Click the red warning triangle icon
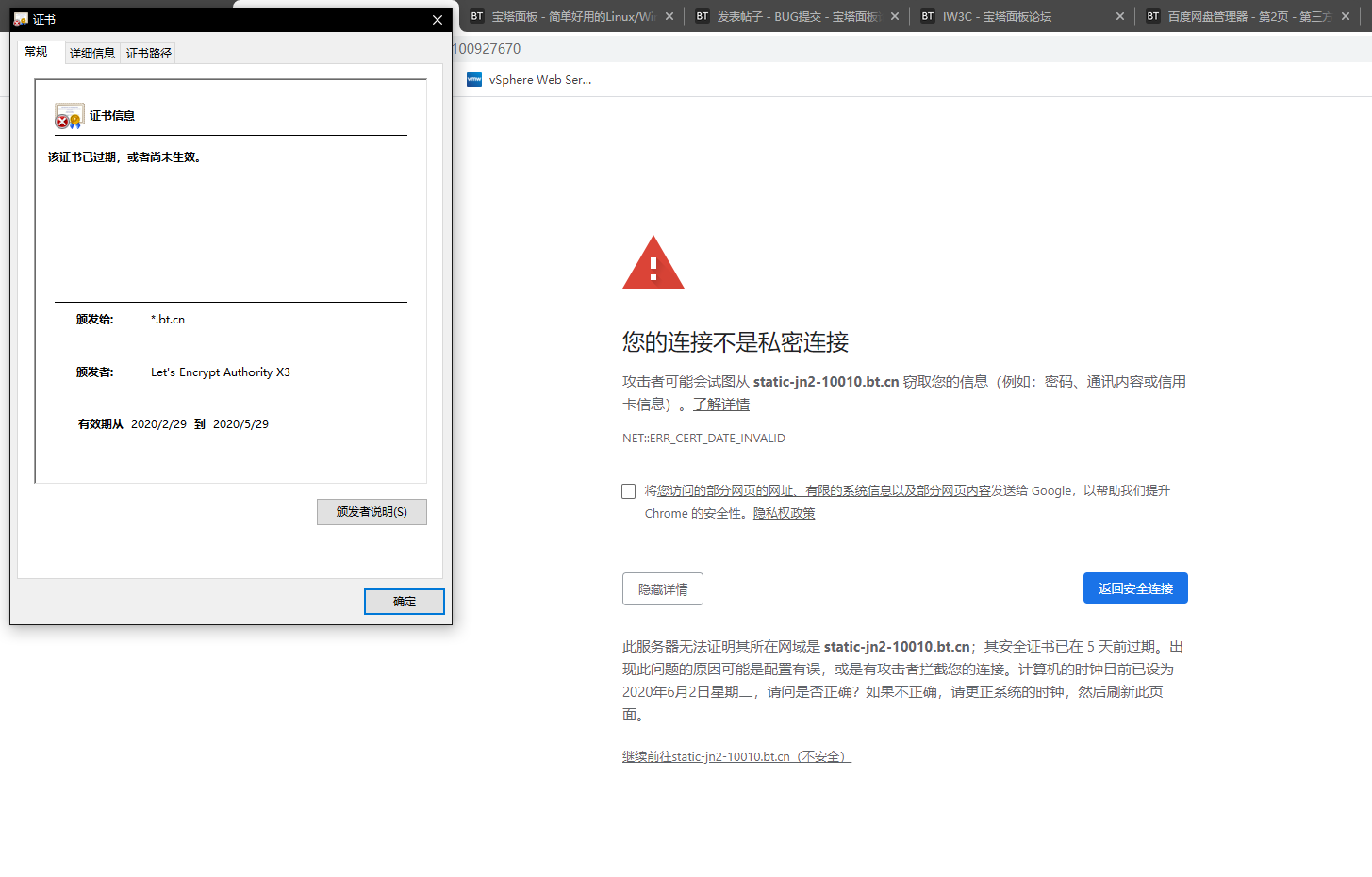This screenshot has height=877, width=1372. tap(653, 262)
